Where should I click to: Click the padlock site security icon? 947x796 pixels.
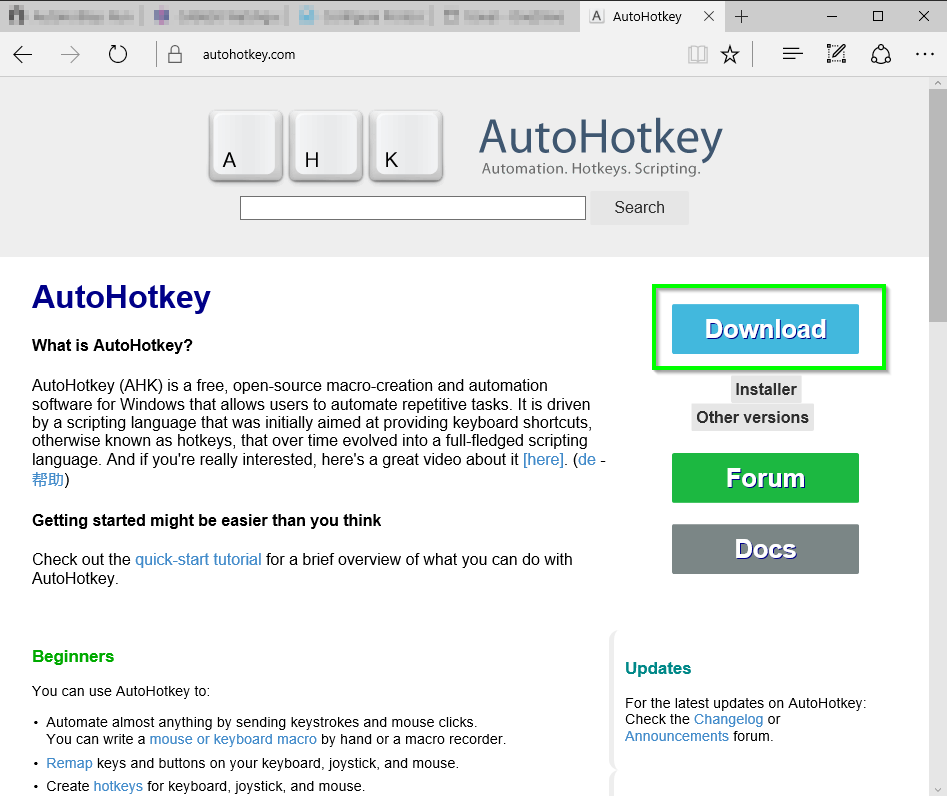pyautogui.click(x=175, y=54)
